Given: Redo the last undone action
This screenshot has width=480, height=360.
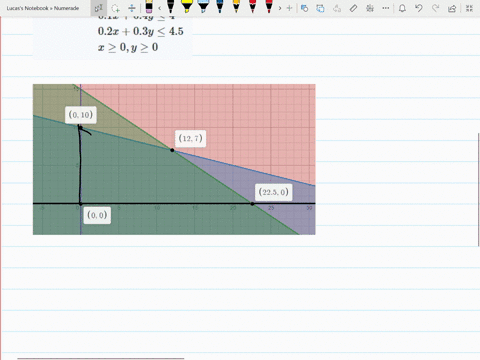Looking at the screenshot, I should tap(435, 8).
